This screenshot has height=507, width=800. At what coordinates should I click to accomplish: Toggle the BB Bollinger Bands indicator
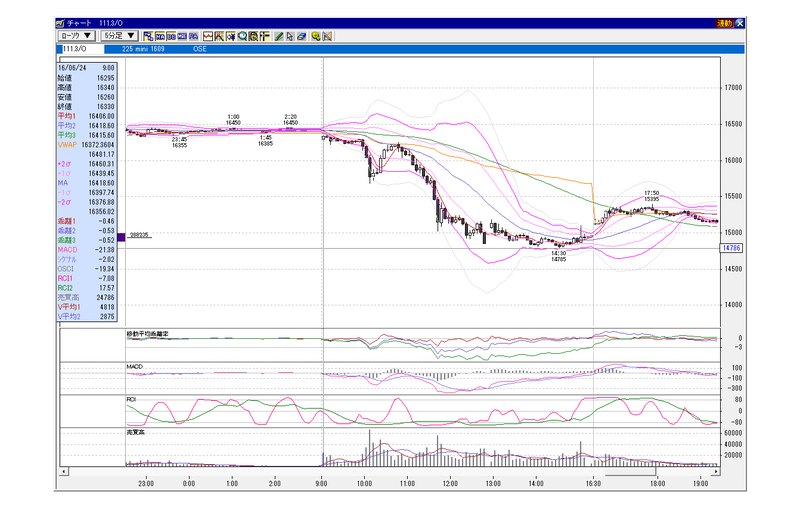tap(171, 36)
